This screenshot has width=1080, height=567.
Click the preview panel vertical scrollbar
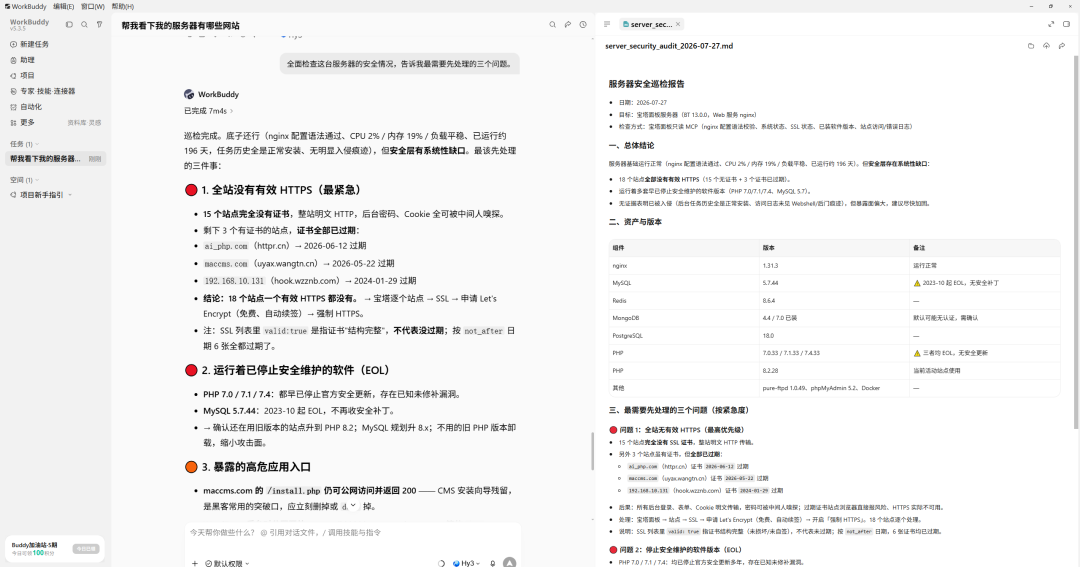click(1076, 241)
